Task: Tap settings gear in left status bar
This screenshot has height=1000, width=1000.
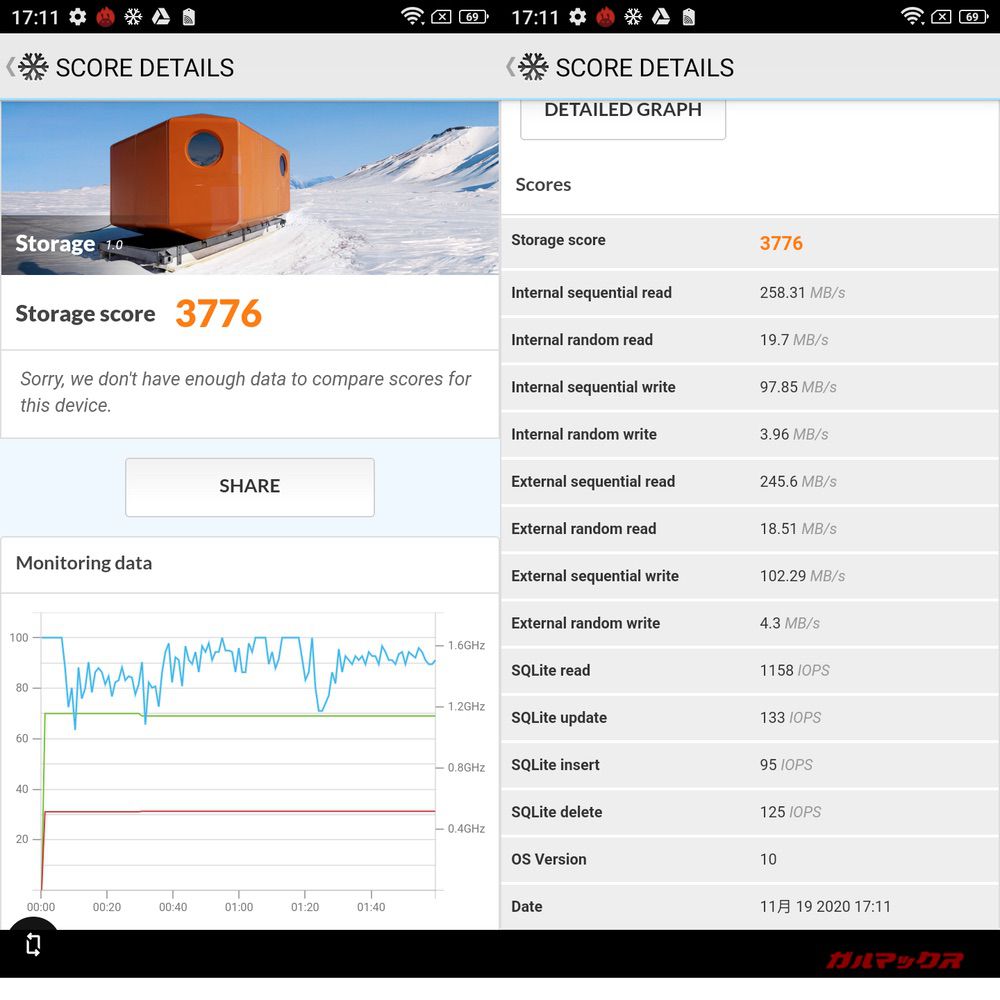Action: tap(77, 16)
